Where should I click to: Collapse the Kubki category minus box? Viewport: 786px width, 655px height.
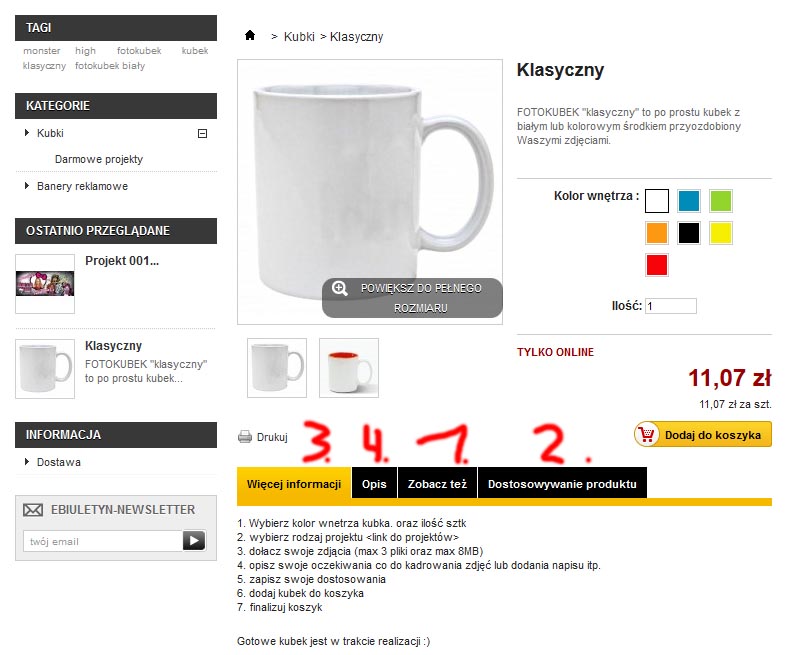click(x=203, y=133)
